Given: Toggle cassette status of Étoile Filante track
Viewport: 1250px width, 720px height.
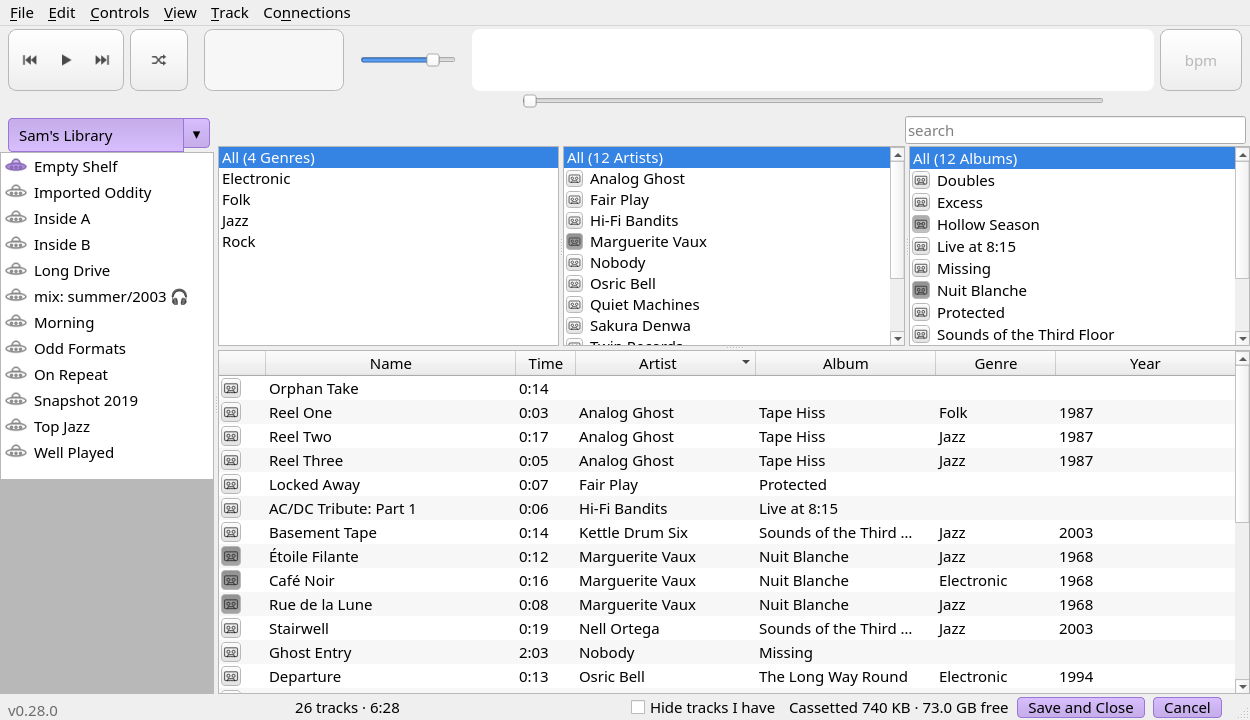Looking at the screenshot, I should coord(231,556).
